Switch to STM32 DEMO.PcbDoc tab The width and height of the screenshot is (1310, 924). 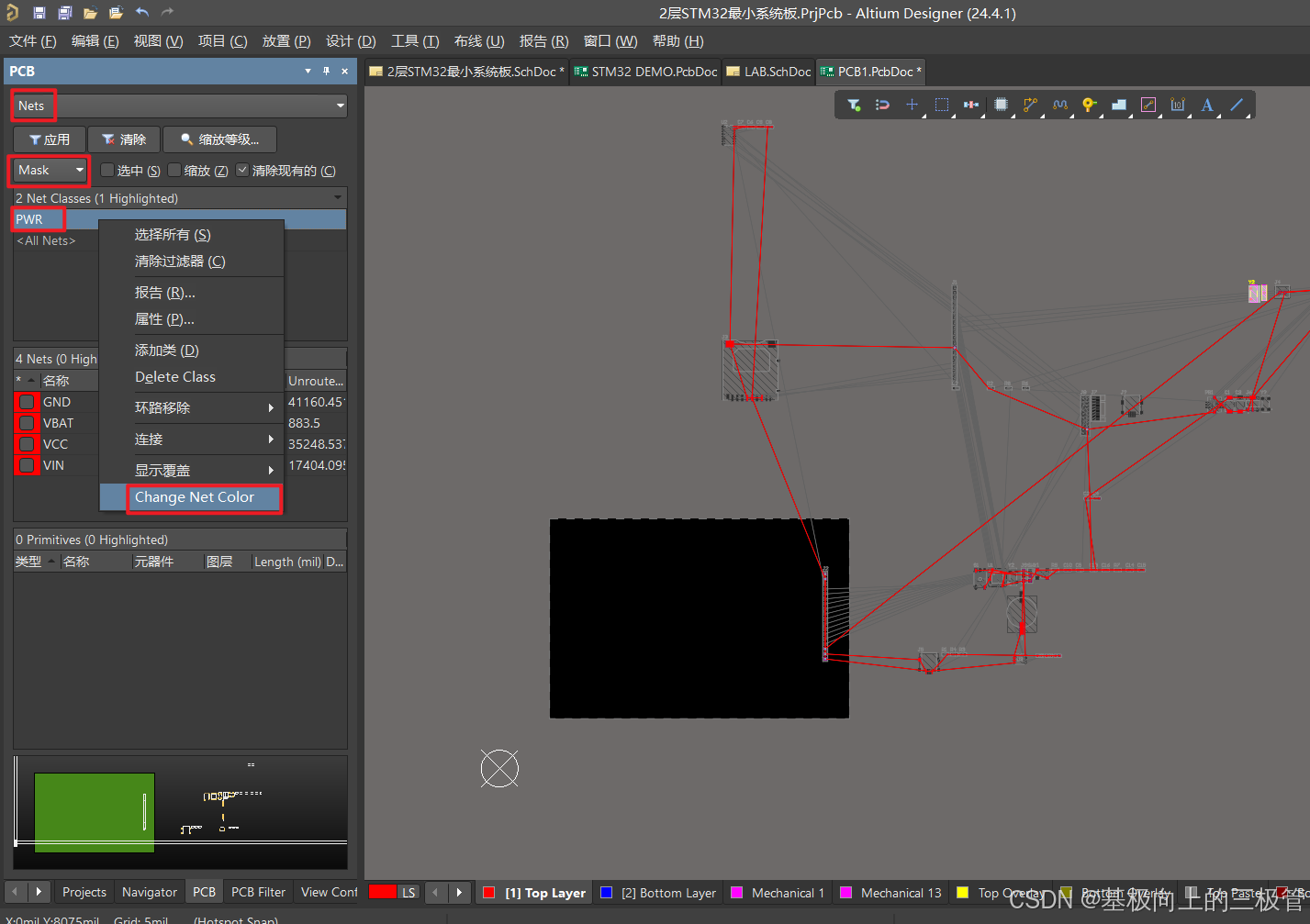(646, 72)
